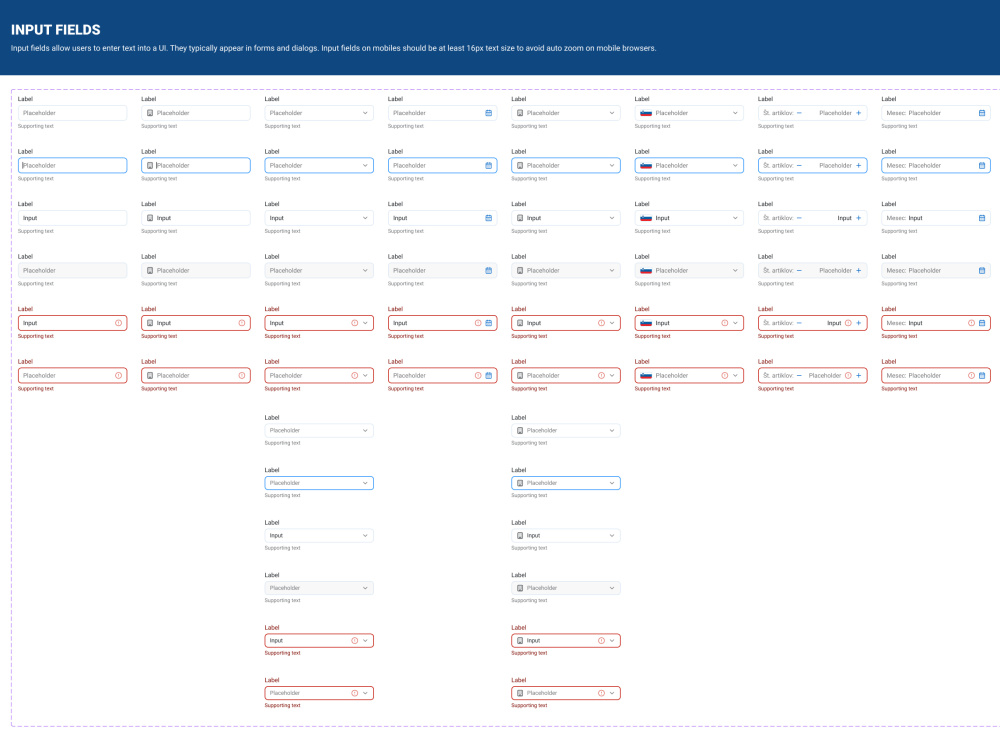Image resolution: width=1000 pixels, height=750 pixels.
Task: Open focused blue dropdown in lower smaller leading-icon set
Action: click(x=566, y=483)
